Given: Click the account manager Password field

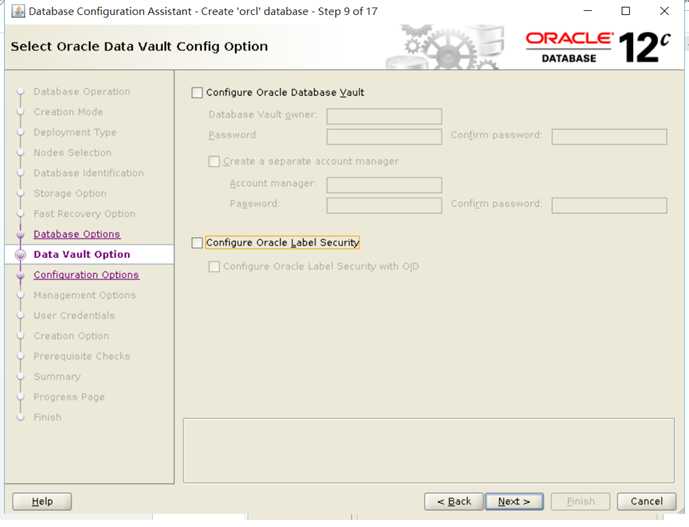Looking at the screenshot, I should (384, 205).
